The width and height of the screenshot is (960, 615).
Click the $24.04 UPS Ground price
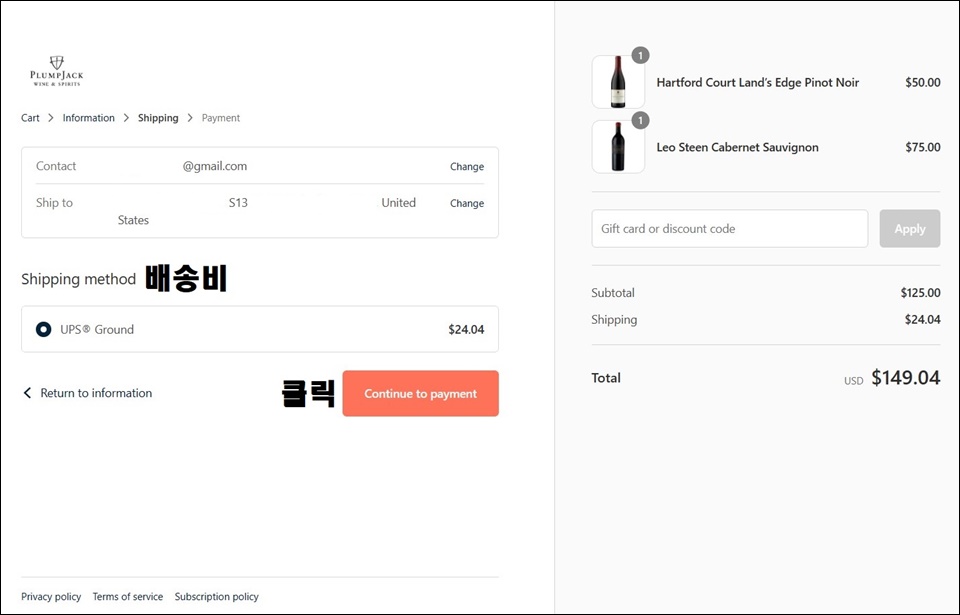click(466, 330)
